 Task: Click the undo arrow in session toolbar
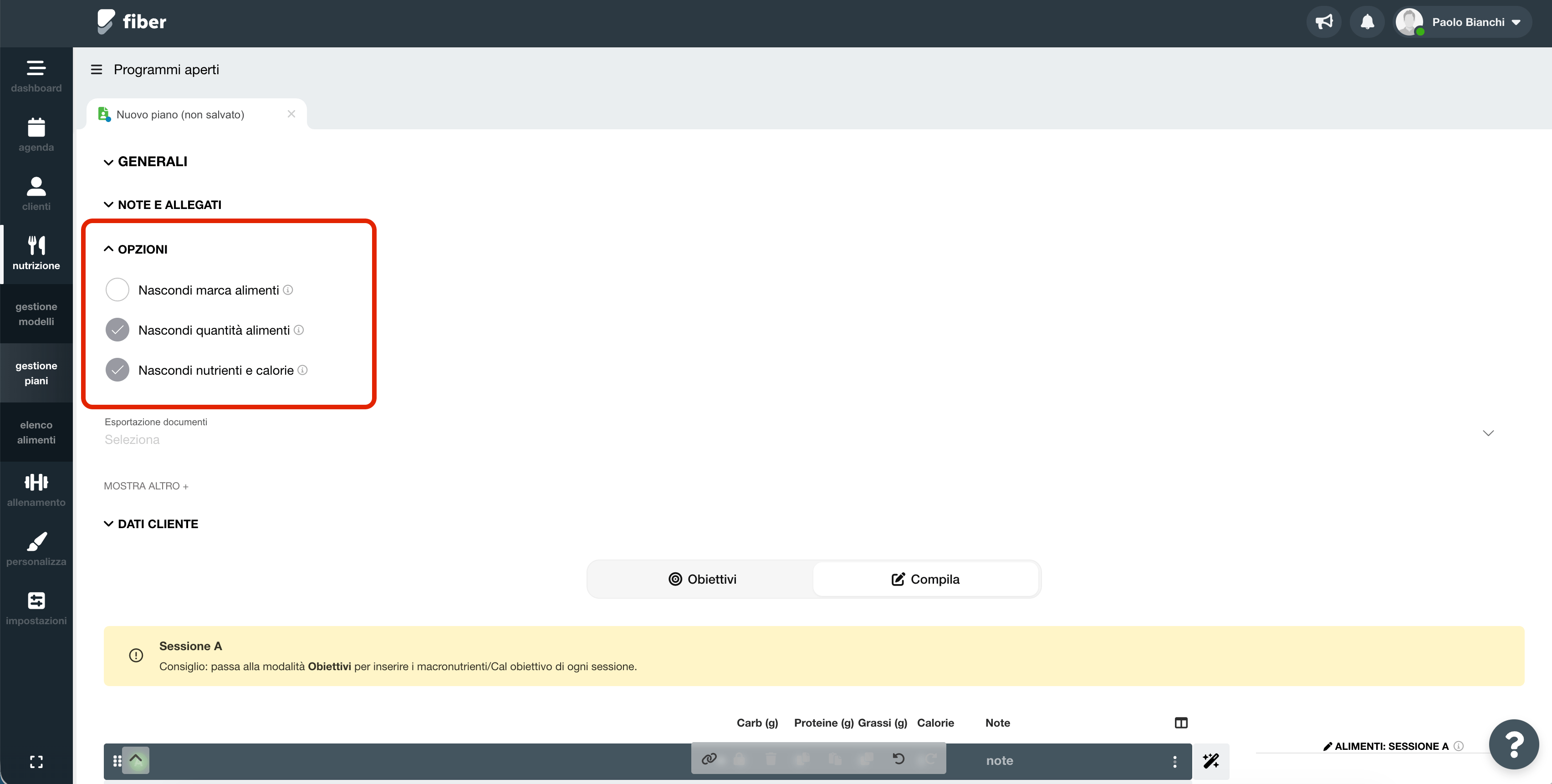click(x=899, y=759)
